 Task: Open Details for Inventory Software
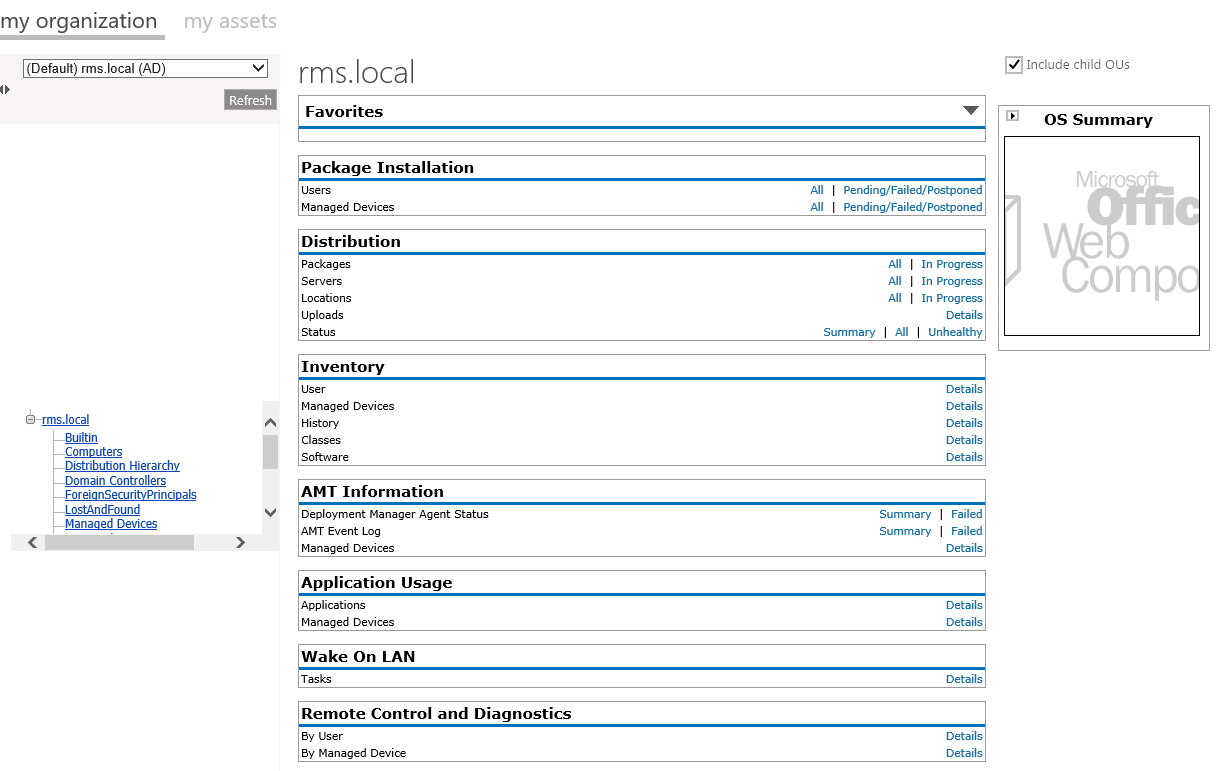964,457
